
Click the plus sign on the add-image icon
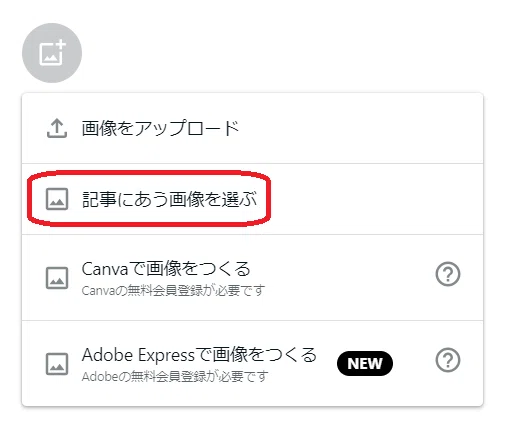tap(60, 46)
